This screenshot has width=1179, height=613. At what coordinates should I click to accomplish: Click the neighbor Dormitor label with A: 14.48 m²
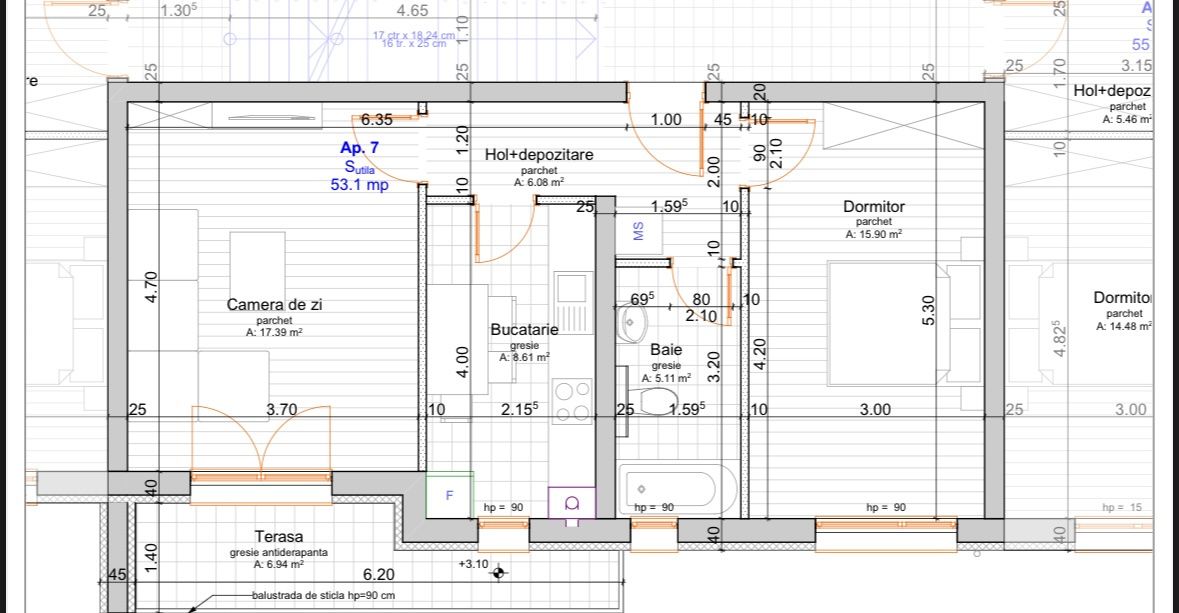pyautogui.click(x=1122, y=298)
